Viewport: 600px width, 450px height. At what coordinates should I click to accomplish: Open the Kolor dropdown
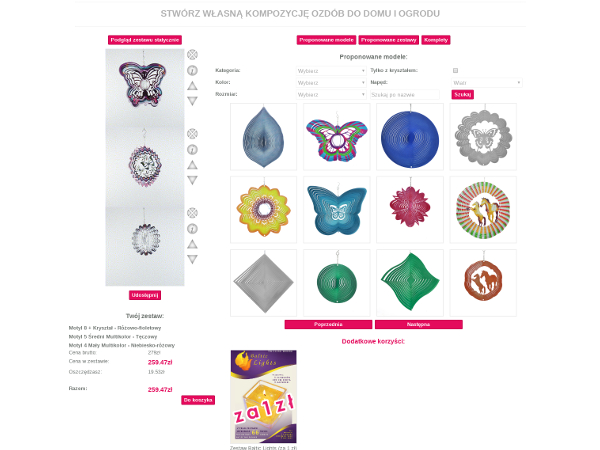[x=331, y=83]
